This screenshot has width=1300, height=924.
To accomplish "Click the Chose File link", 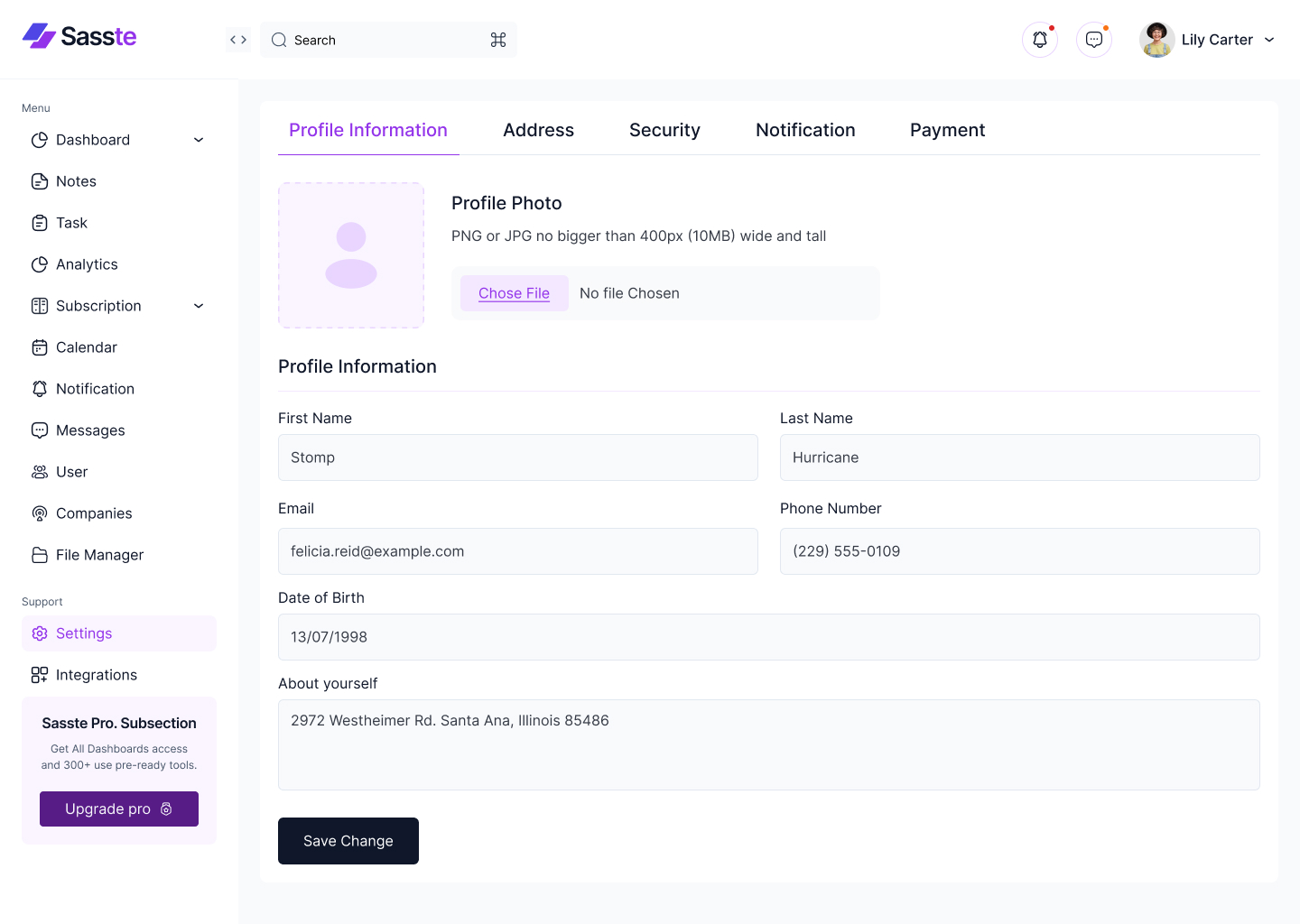I will point(514,293).
